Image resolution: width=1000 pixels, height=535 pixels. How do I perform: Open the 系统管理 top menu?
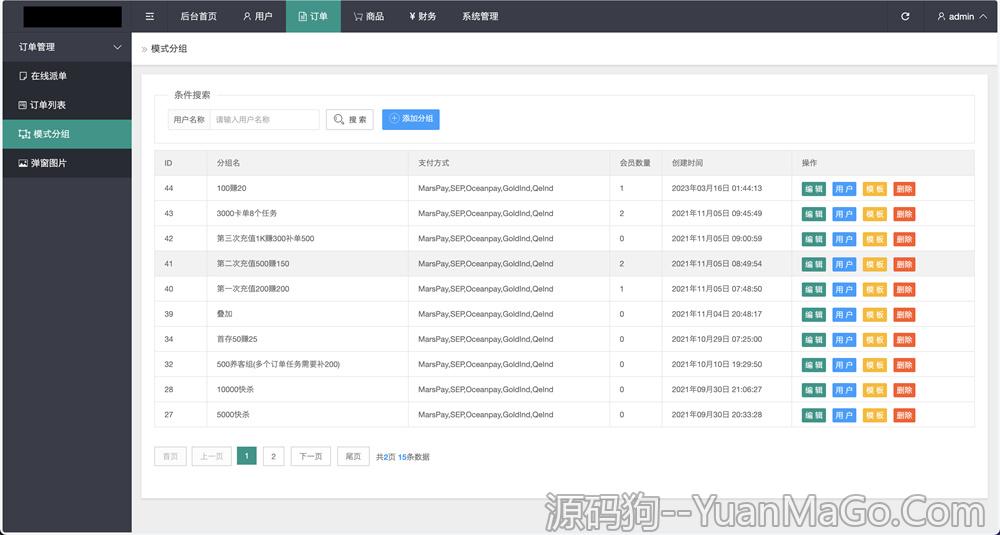480,17
